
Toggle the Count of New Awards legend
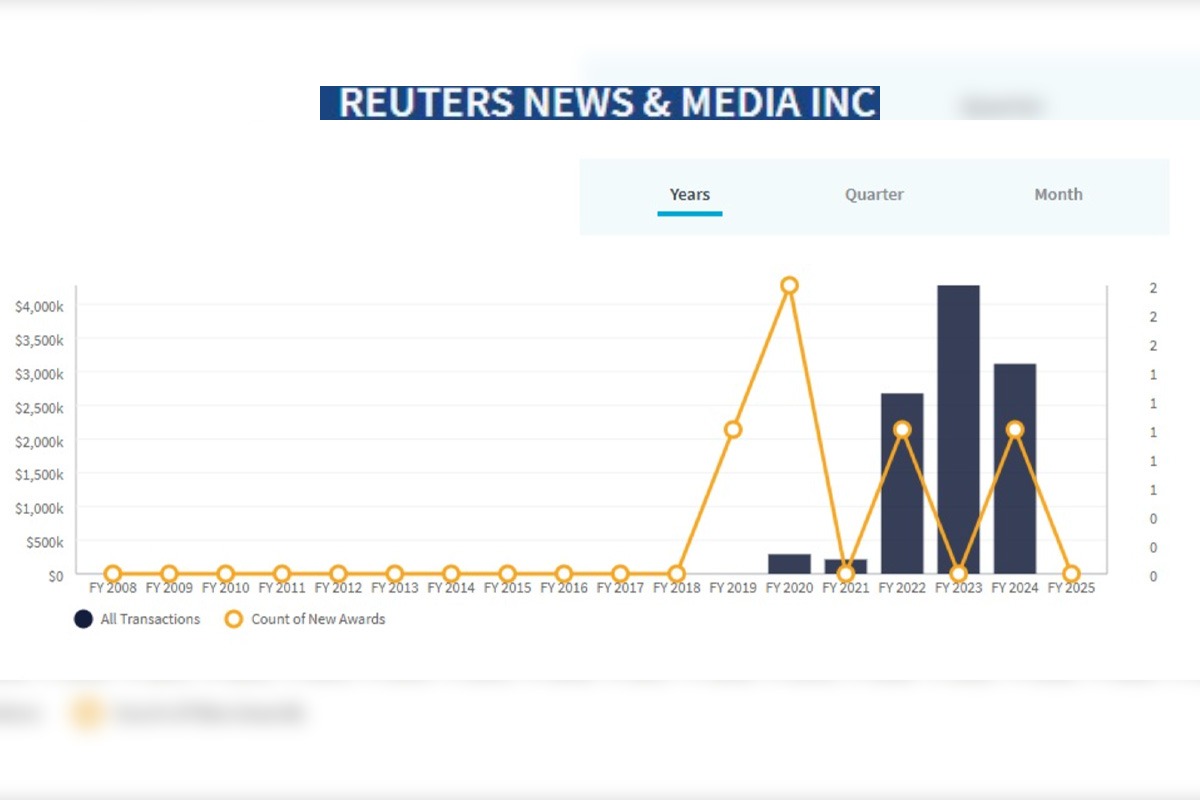tap(304, 619)
